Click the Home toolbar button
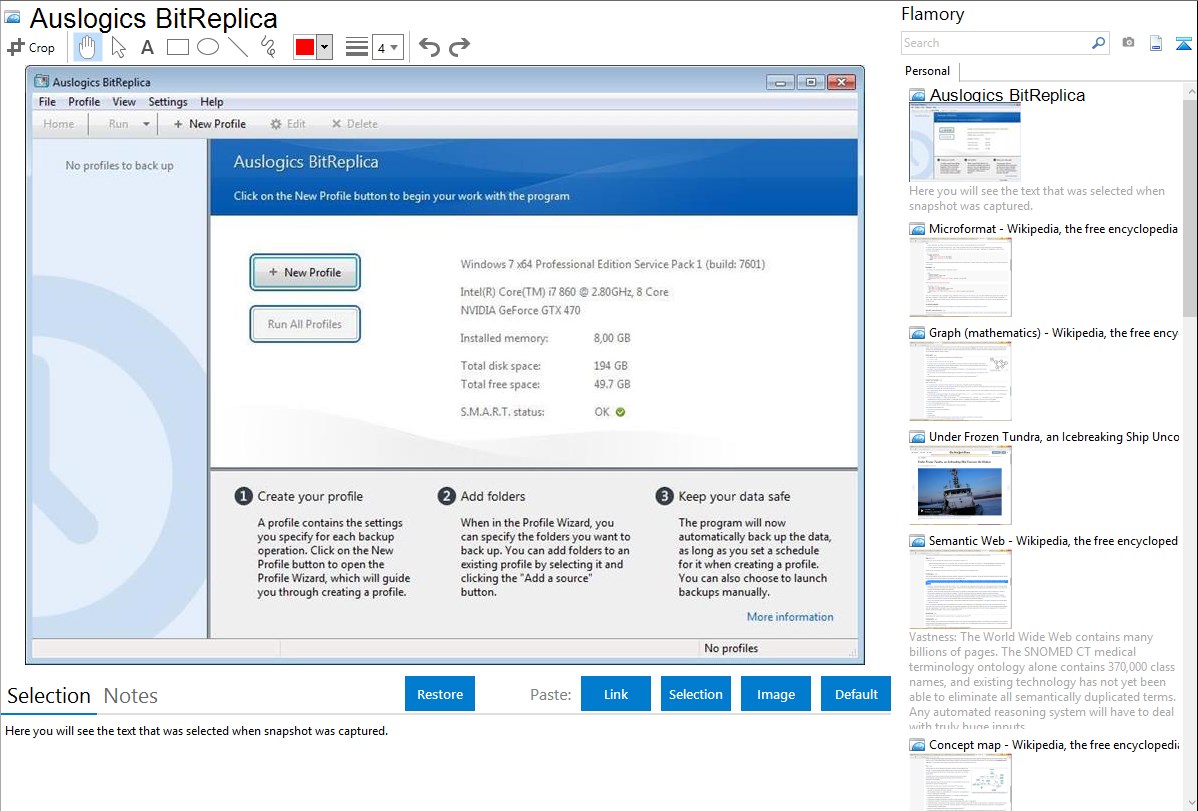 59,124
